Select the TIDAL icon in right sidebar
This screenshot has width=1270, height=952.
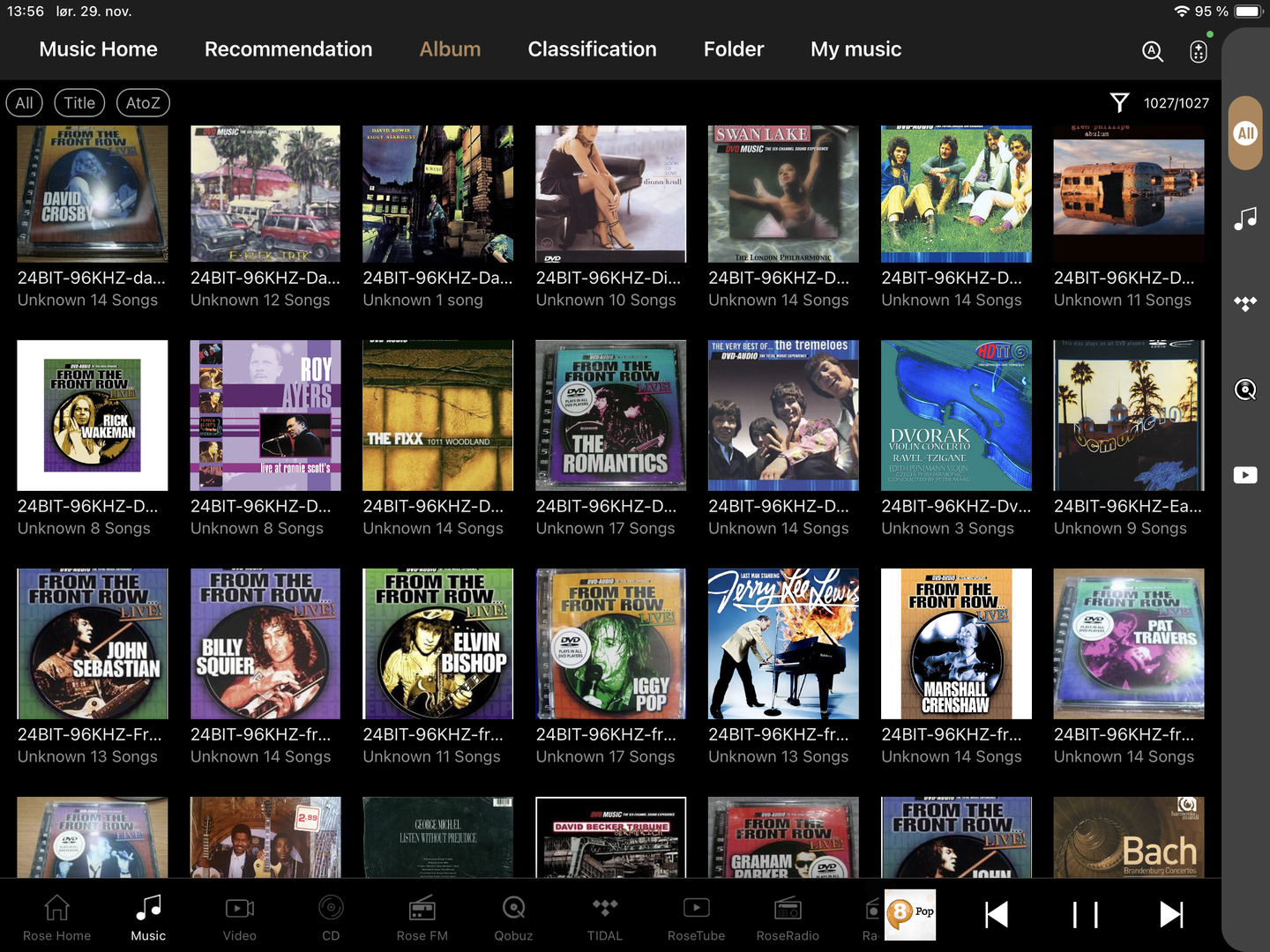pyautogui.click(x=1244, y=304)
